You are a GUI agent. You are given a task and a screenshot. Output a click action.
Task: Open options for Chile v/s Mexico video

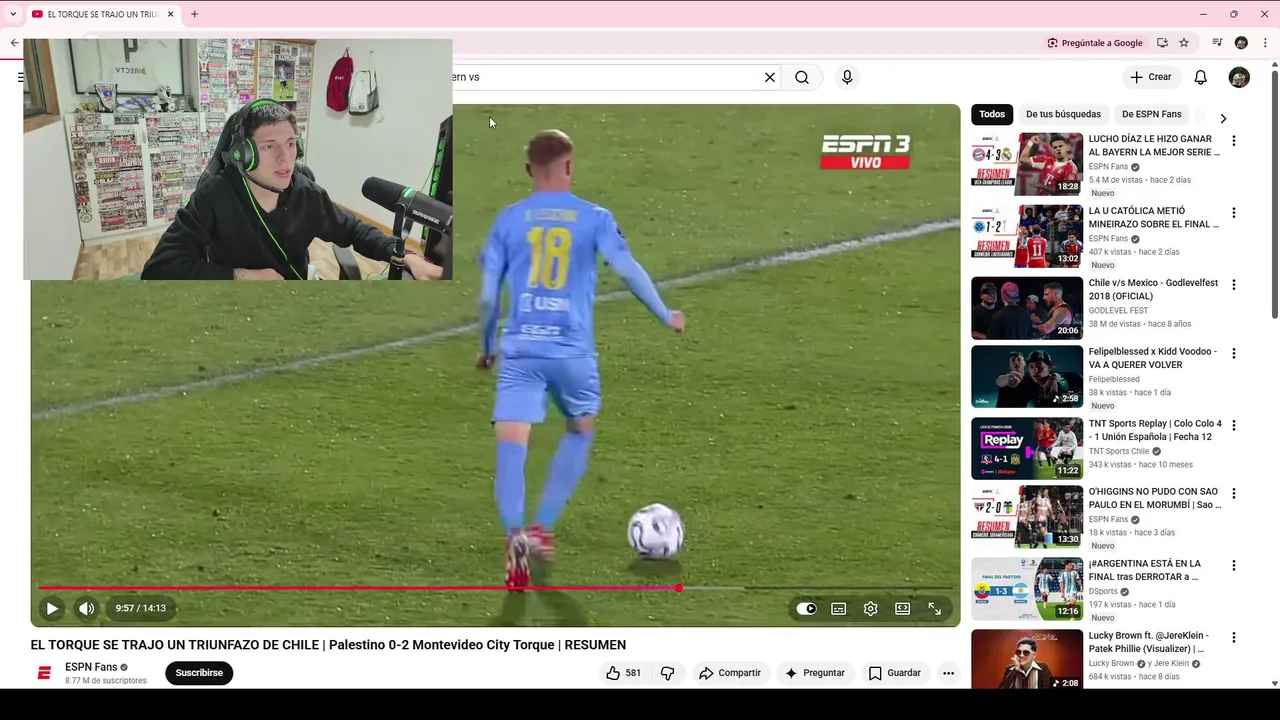(x=1234, y=285)
